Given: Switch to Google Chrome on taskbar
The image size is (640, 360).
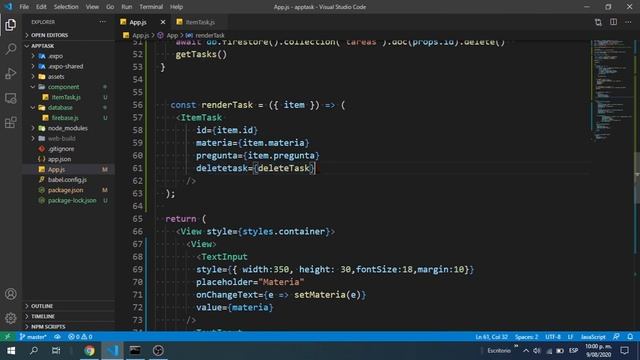Looking at the screenshot, I should (x=89, y=351).
